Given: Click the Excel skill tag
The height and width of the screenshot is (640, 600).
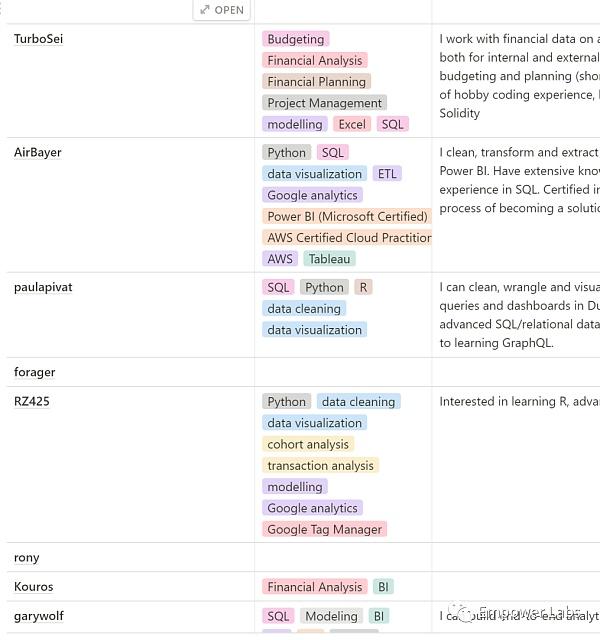Looking at the screenshot, I should (x=352, y=124).
